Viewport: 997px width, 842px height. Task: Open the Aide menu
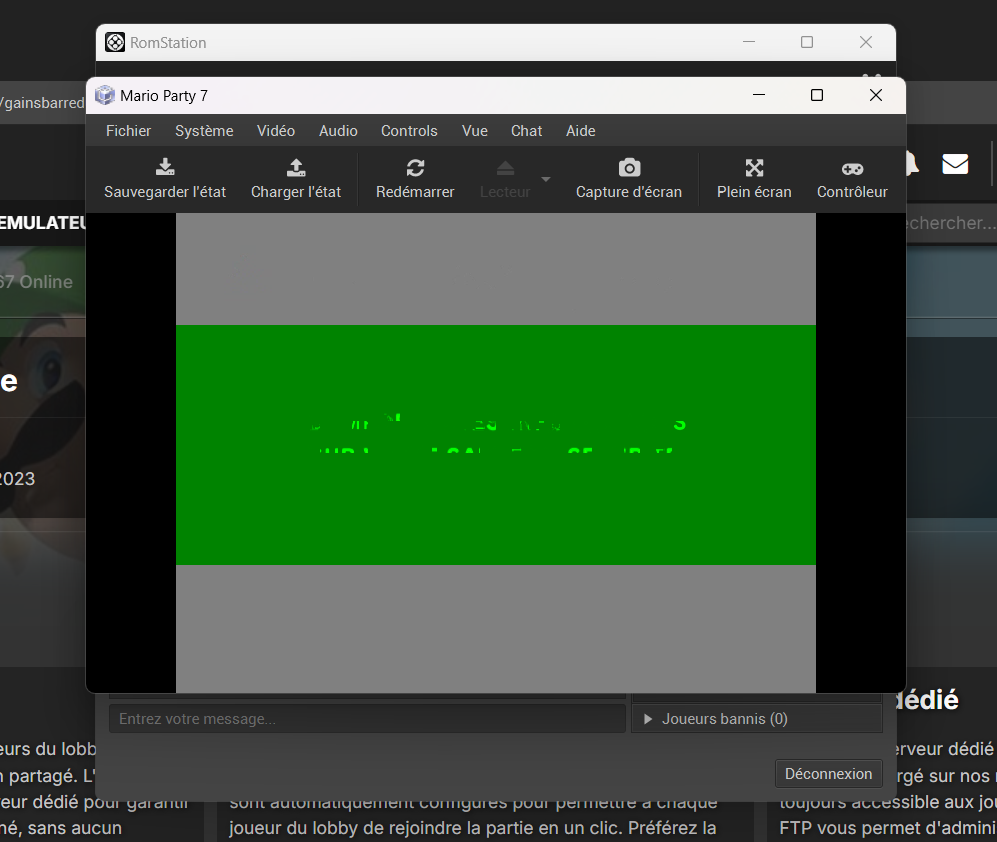click(x=581, y=131)
